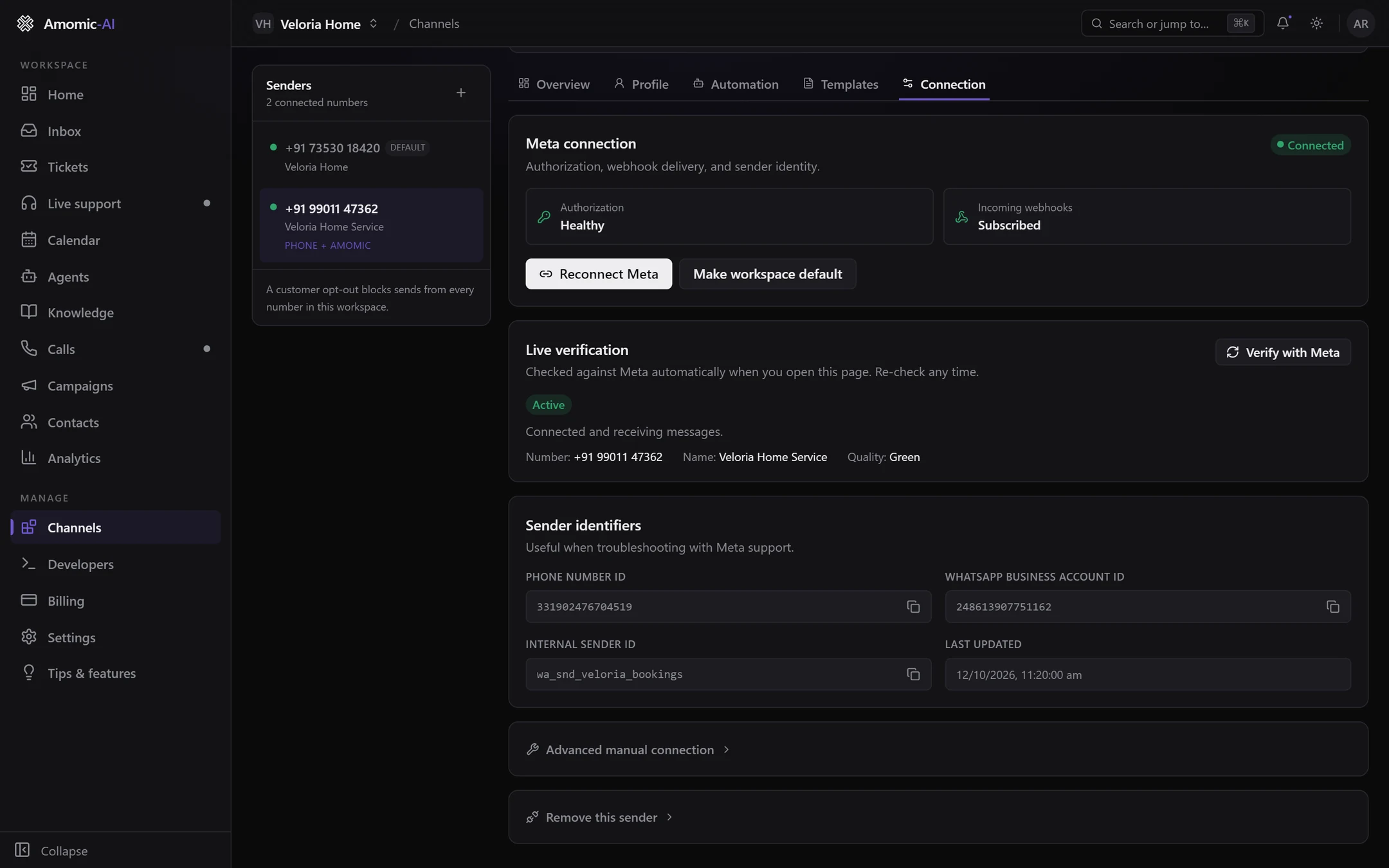Select the Connection tab
The image size is (1389, 868).
944,84
